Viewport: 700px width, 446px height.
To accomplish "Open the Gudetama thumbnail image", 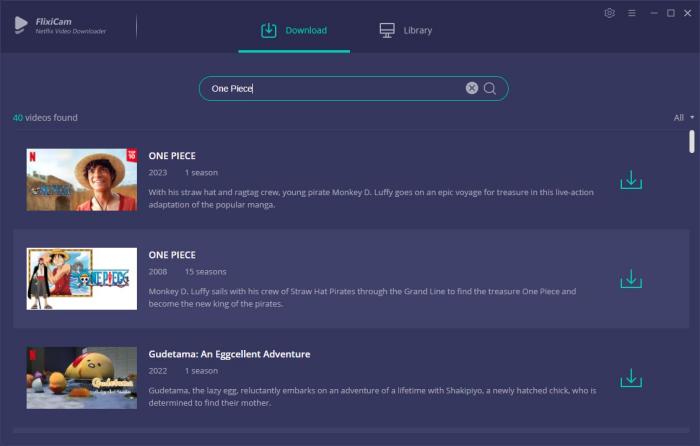I will tap(82, 378).
